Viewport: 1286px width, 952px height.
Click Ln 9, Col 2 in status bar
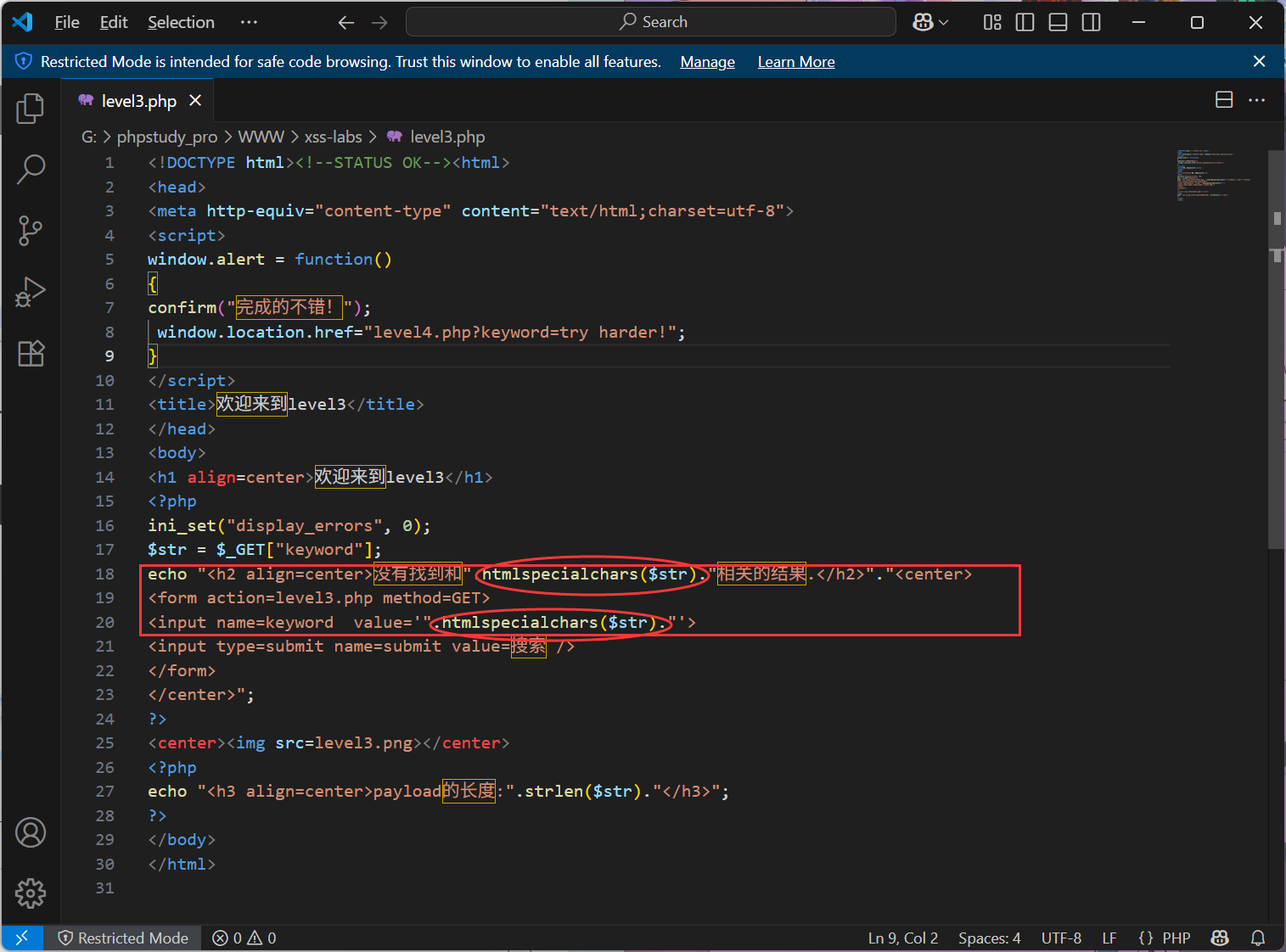point(903,938)
